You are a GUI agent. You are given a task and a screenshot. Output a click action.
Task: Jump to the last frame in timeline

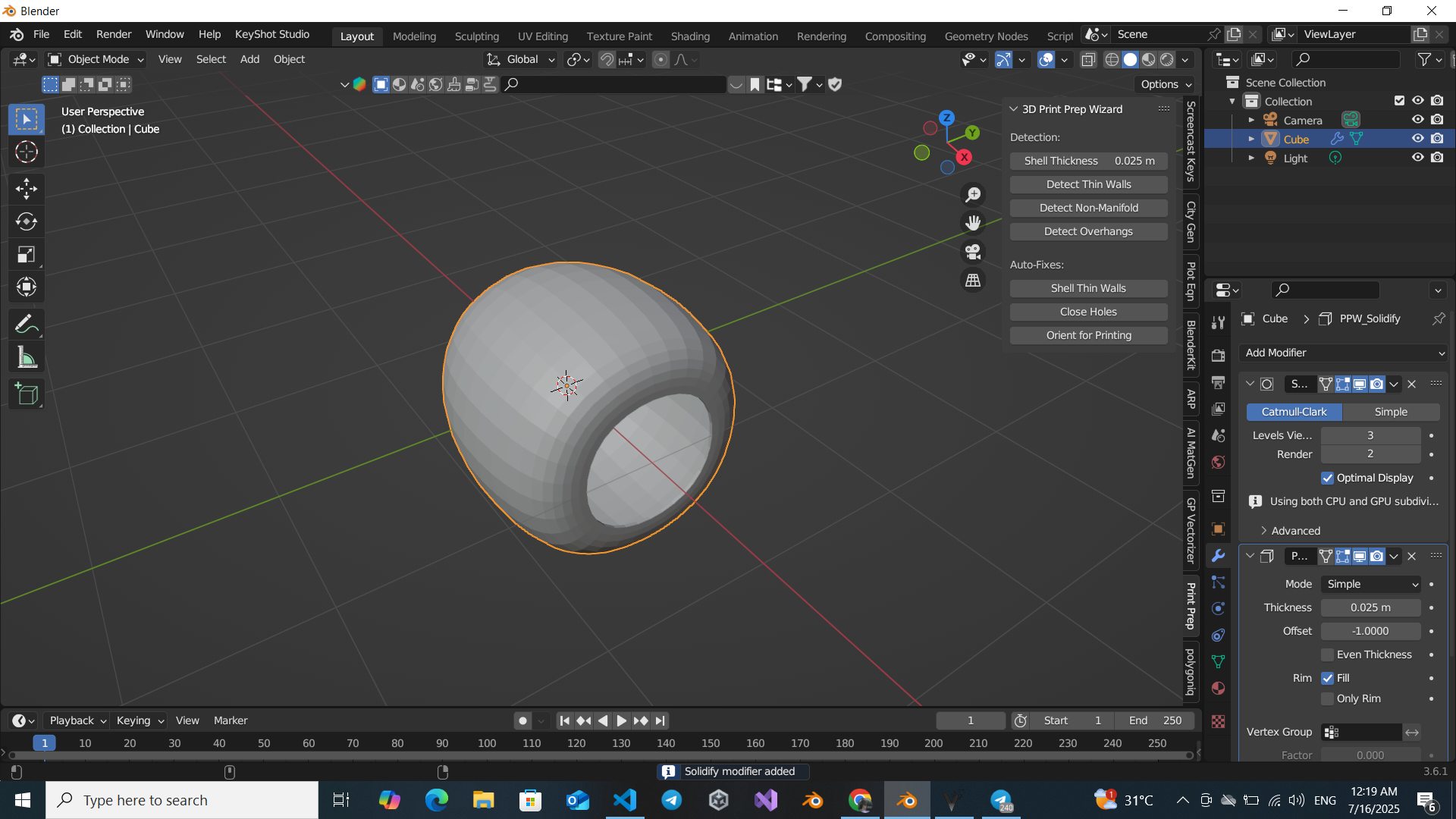coord(660,720)
